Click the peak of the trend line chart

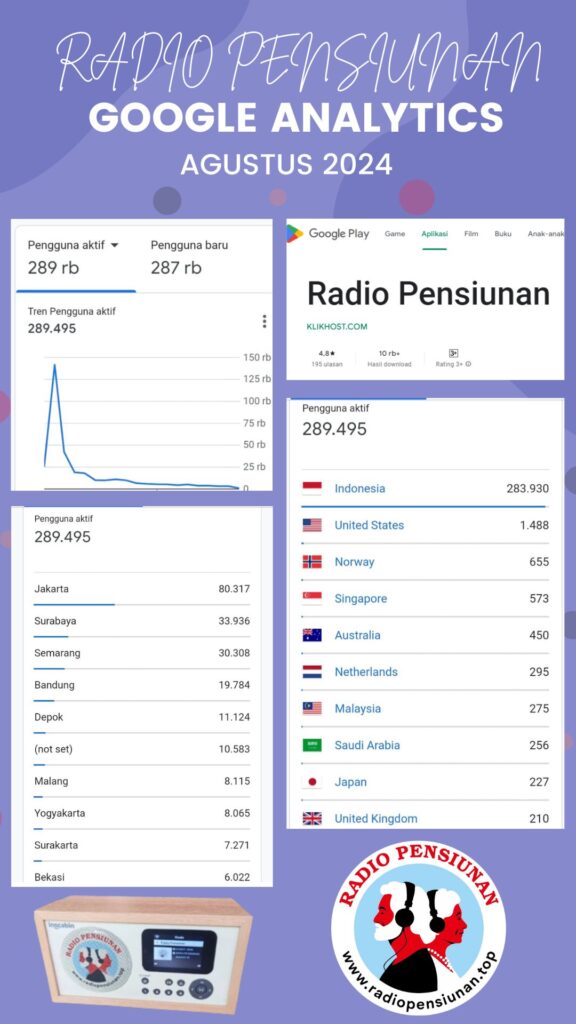point(54,365)
